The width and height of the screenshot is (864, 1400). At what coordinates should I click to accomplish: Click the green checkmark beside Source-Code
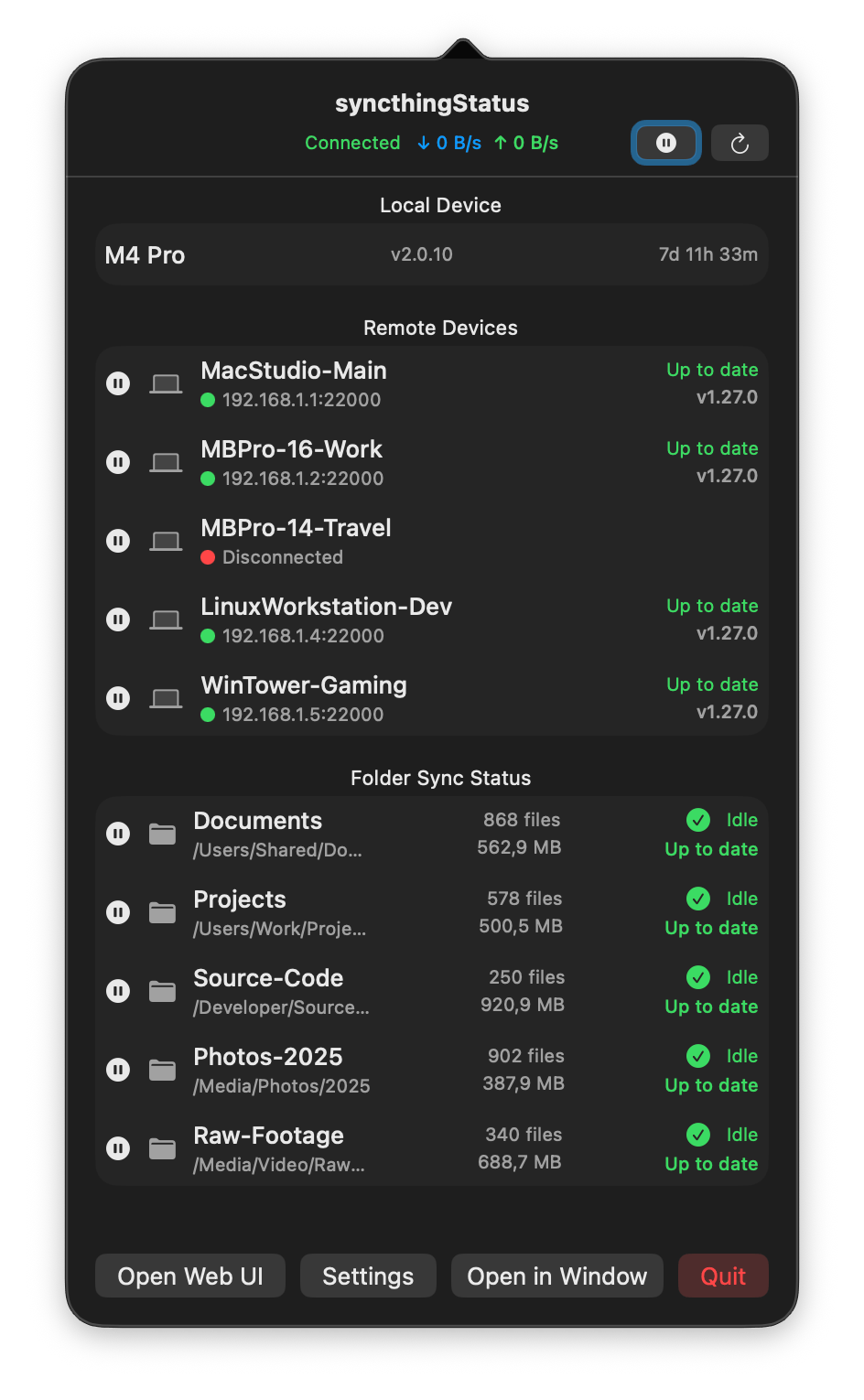[697, 976]
